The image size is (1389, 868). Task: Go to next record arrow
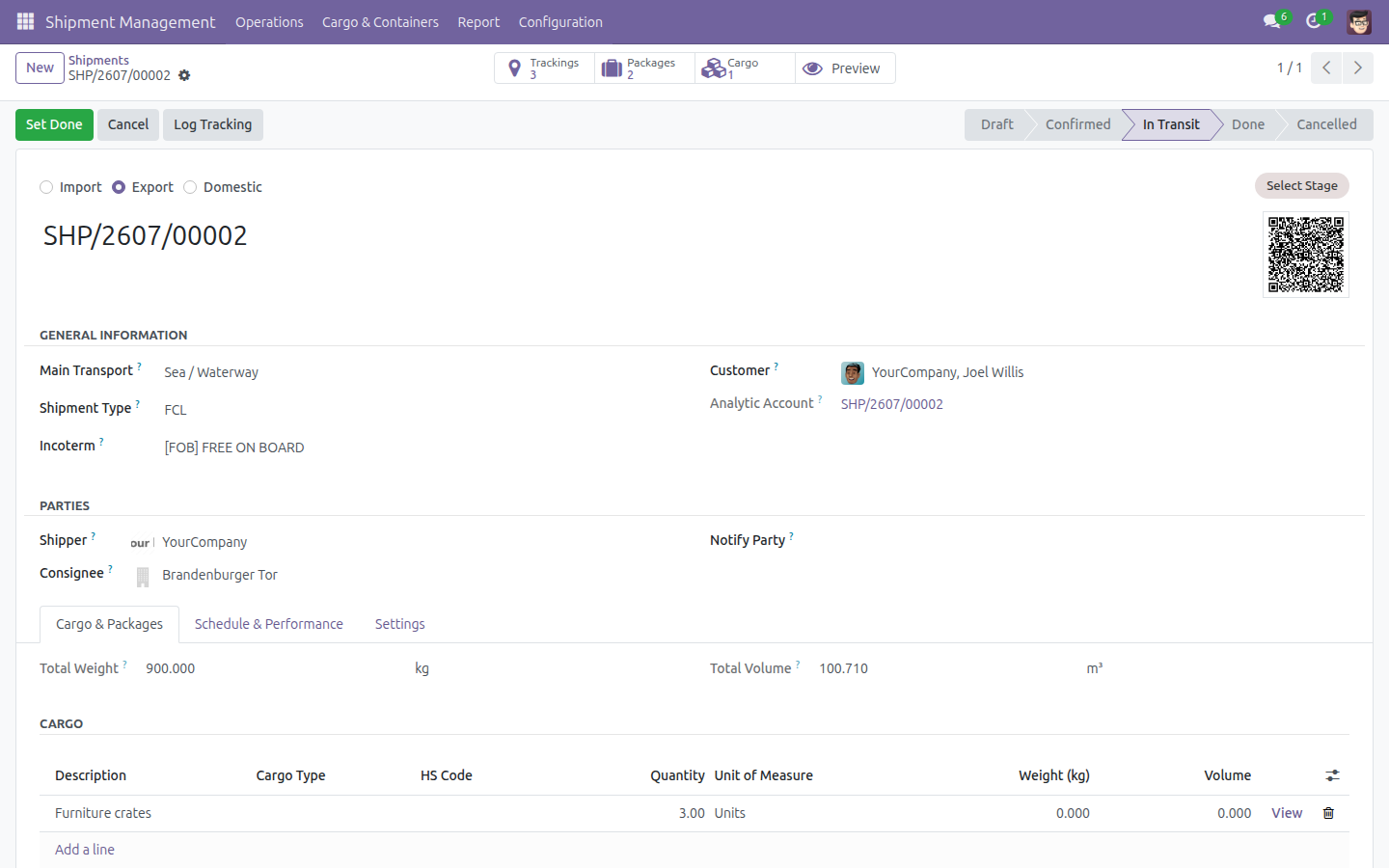pyautogui.click(x=1357, y=68)
